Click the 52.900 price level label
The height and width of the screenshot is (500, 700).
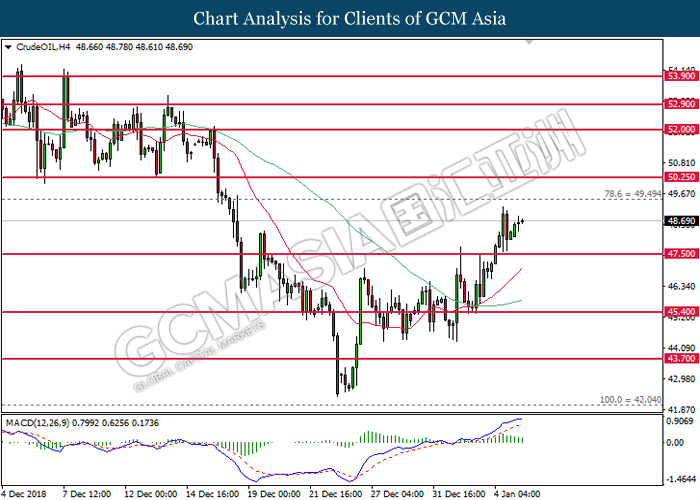coord(681,104)
